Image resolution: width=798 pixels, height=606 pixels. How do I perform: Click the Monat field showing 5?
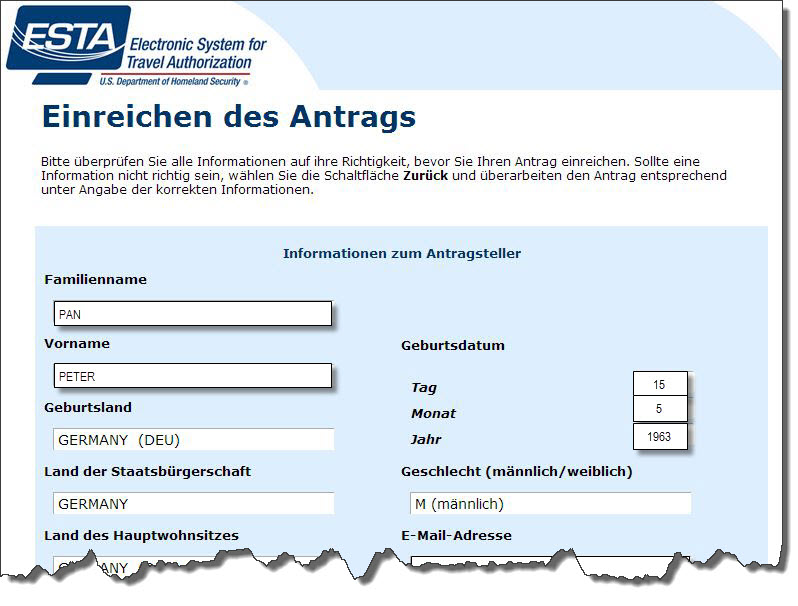(660, 409)
